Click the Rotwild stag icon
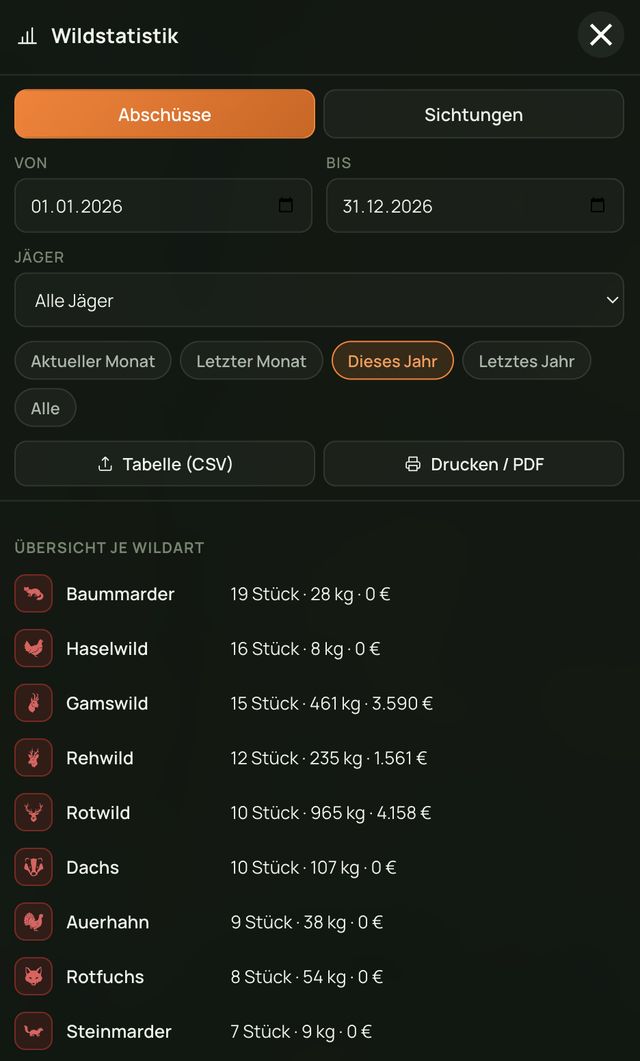The image size is (640, 1061). pyautogui.click(x=33, y=813)
